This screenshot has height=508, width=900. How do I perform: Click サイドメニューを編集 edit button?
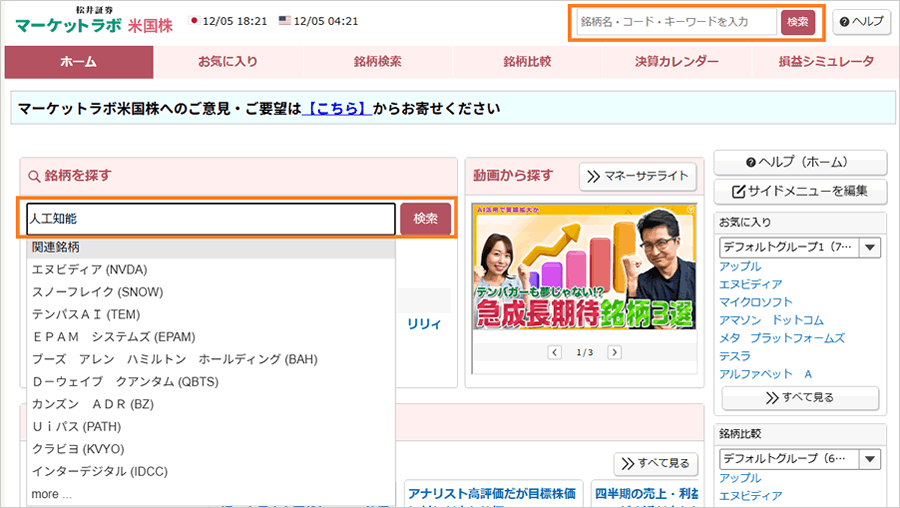tap(801, 190)
